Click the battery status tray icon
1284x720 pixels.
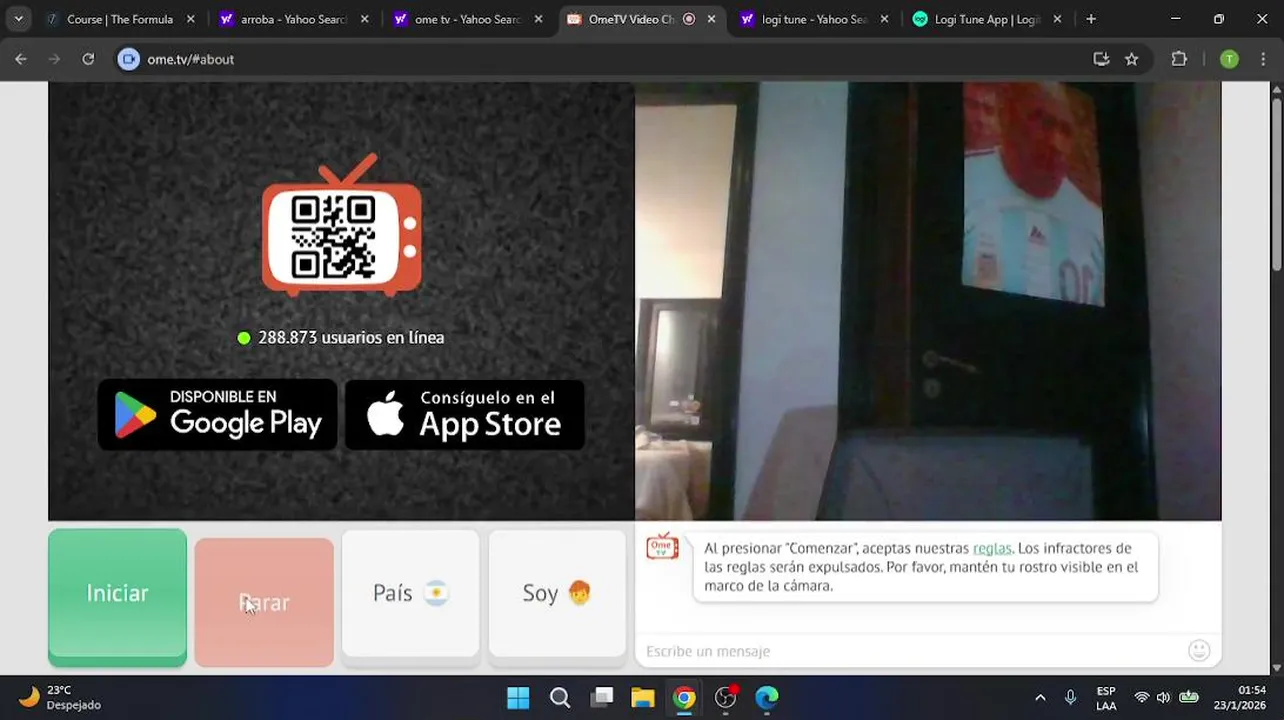coord(1189,697)
